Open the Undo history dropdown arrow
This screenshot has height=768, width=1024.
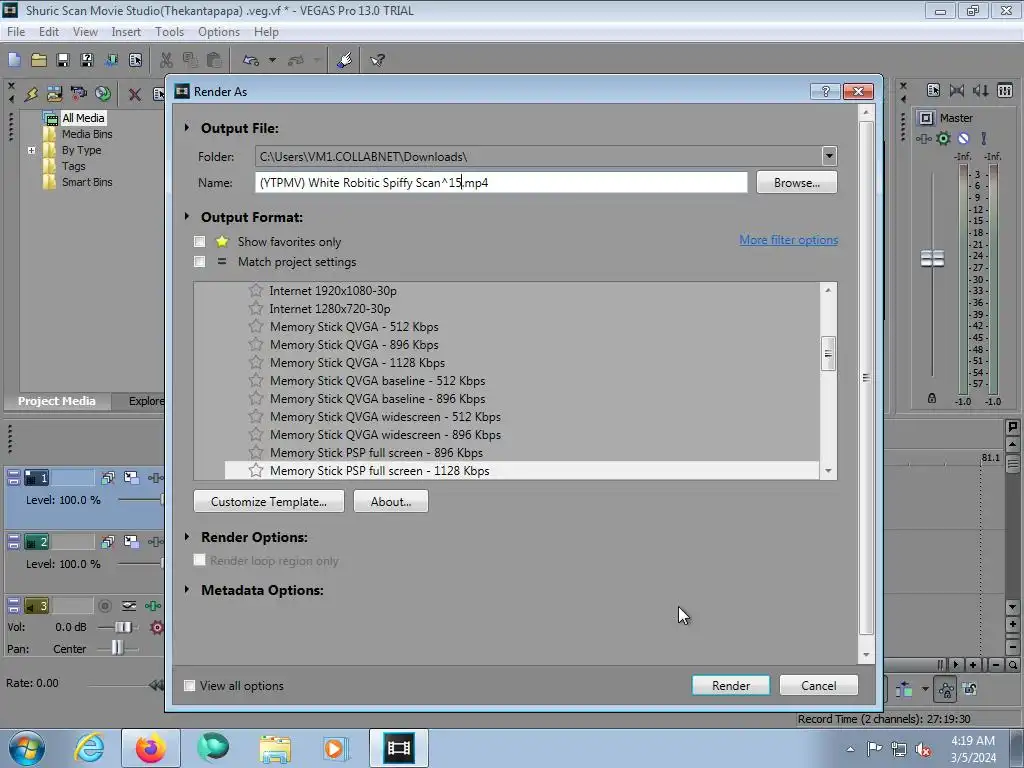click(x=272, y=60)
